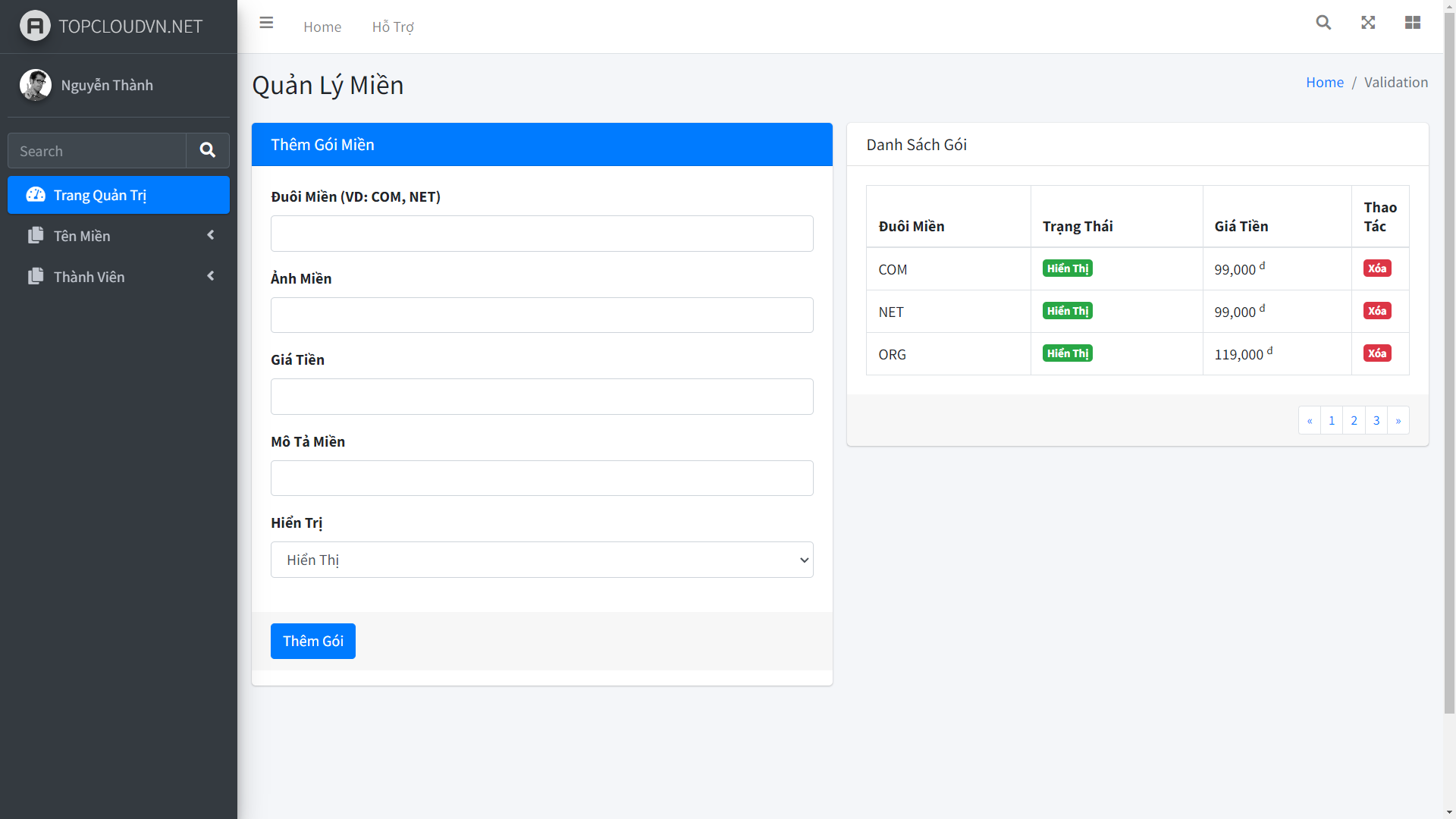Click the Trang Quản Trị dashboard icon

[x=36, y=195]
